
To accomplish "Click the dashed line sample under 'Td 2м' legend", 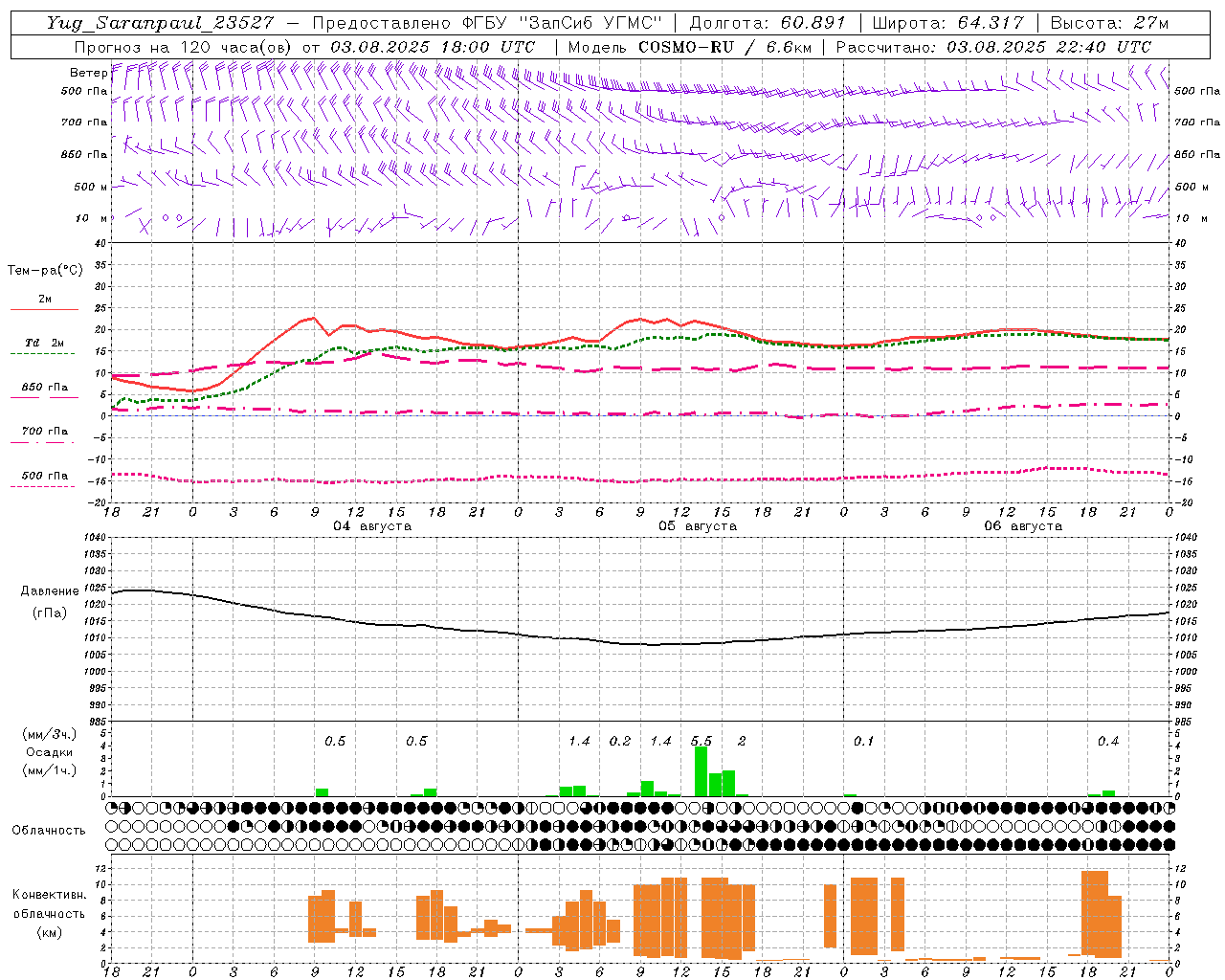I will [x=43, y=354].
